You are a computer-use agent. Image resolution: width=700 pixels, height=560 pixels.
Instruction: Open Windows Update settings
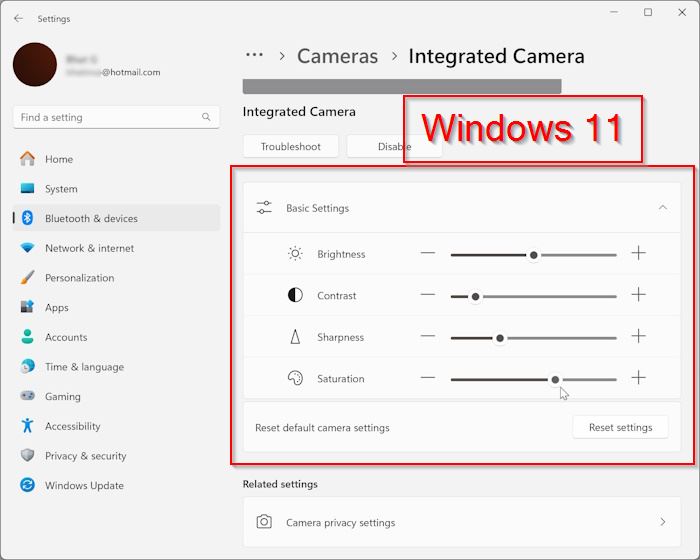pos(116,485)
